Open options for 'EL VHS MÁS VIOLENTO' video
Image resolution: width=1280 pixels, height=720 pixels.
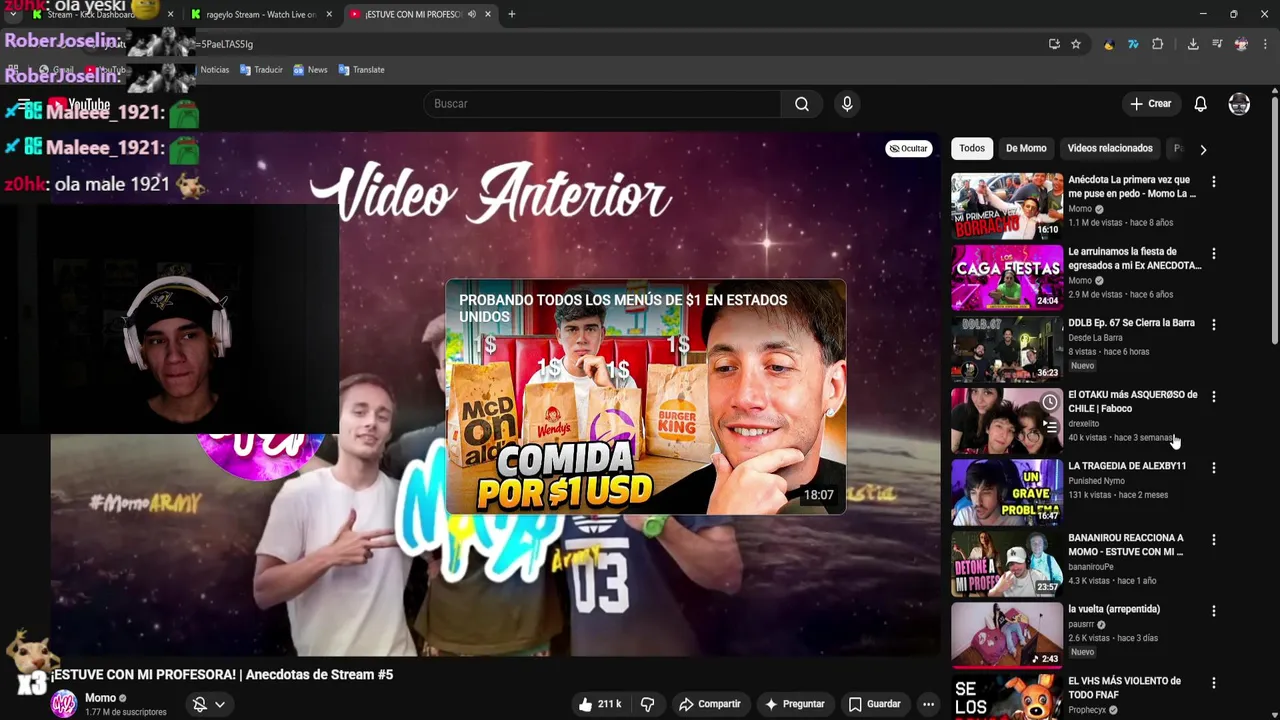pos(1213,683)
